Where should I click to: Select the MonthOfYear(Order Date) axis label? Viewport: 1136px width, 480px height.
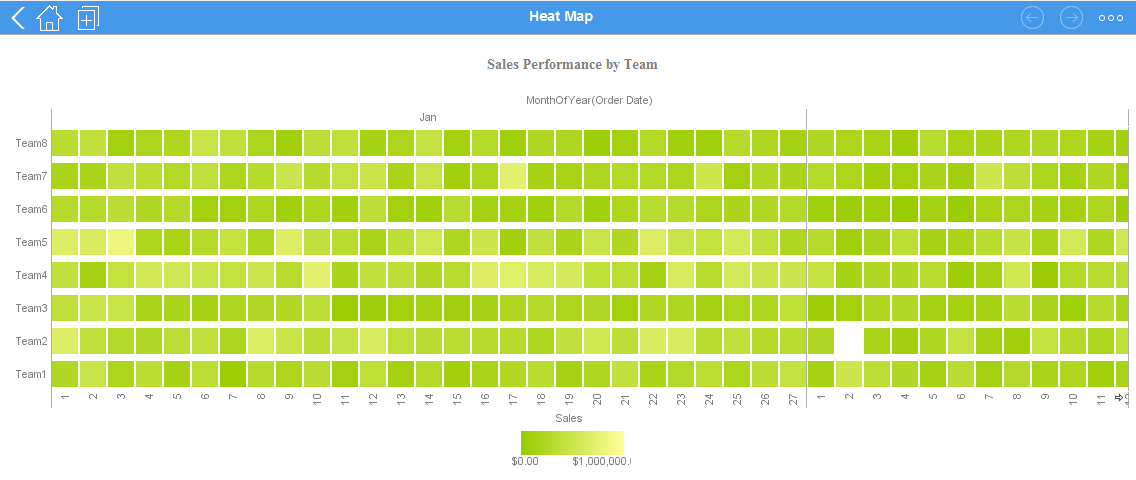tap(589, 100)
